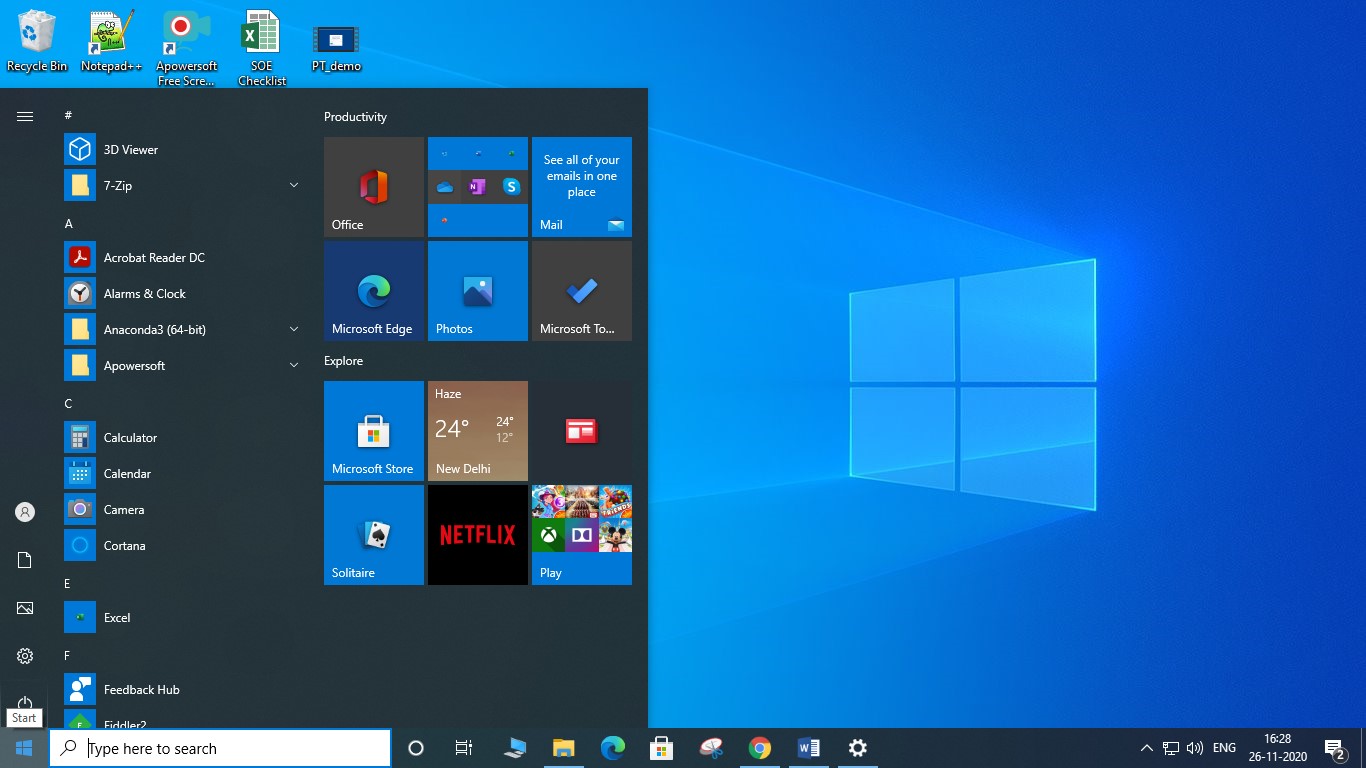Click letter C section header
Viewport: 1366px width, 768px height.
tap(69, 404)
